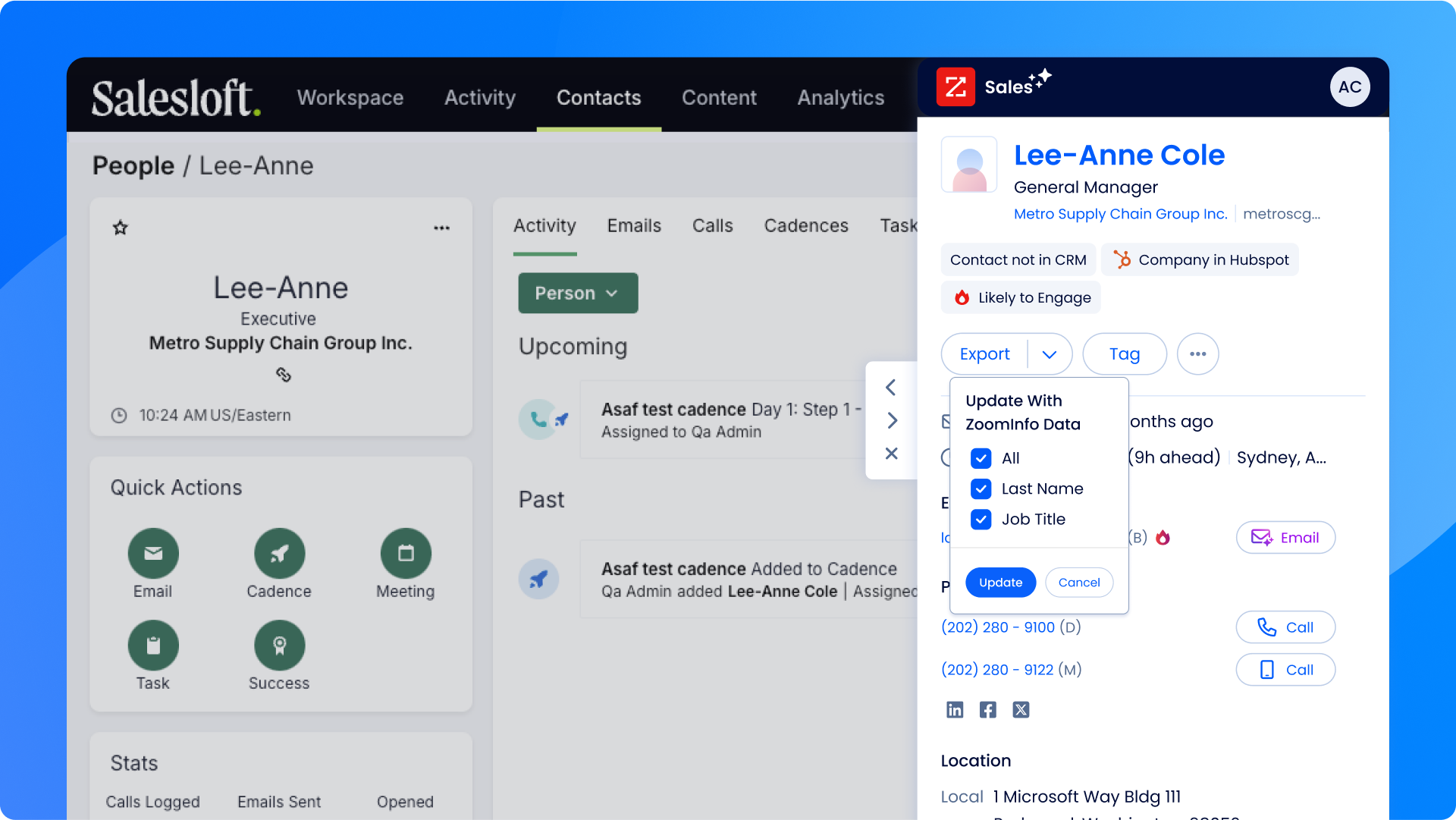Open the Analytics menu in top navigation
Viewport: 1456px width, 820px height.
[840, 98]
